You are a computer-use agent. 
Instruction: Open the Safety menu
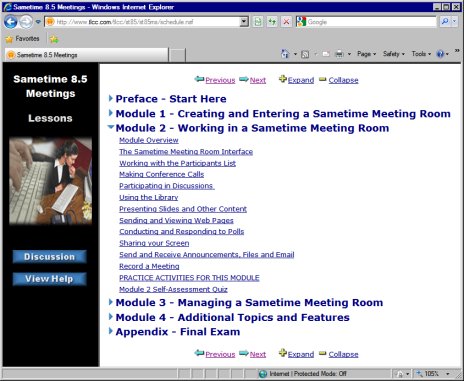pyautogui.click(x=394, y=54)
